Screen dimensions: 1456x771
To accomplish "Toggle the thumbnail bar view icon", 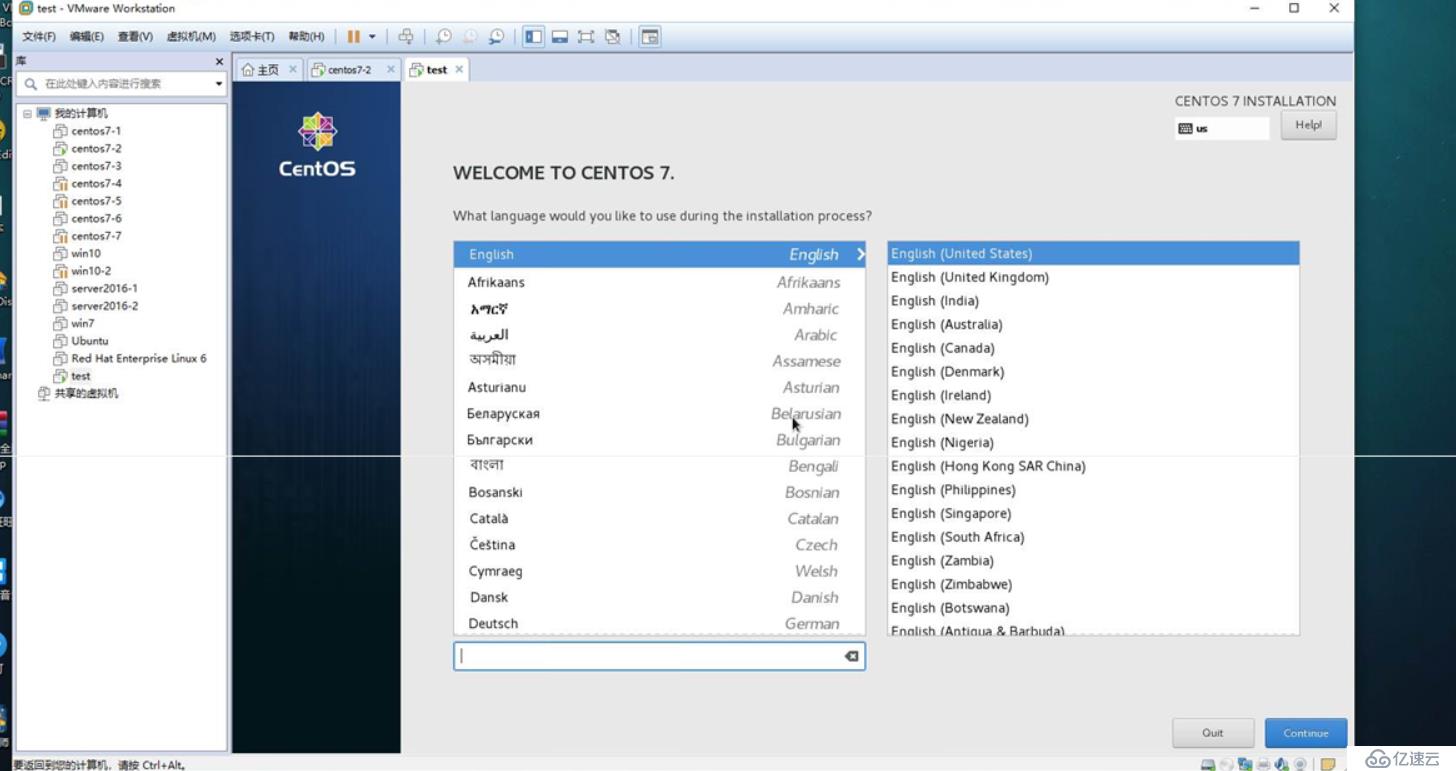I will 560,37.
